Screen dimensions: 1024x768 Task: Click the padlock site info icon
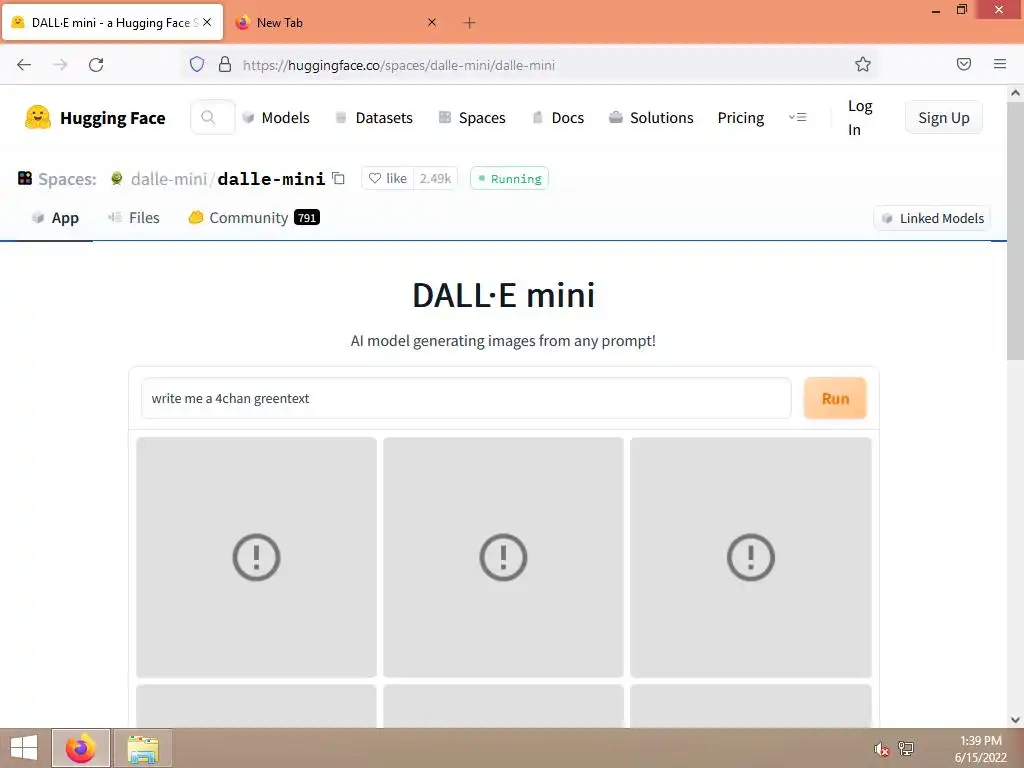pos(225,64)
